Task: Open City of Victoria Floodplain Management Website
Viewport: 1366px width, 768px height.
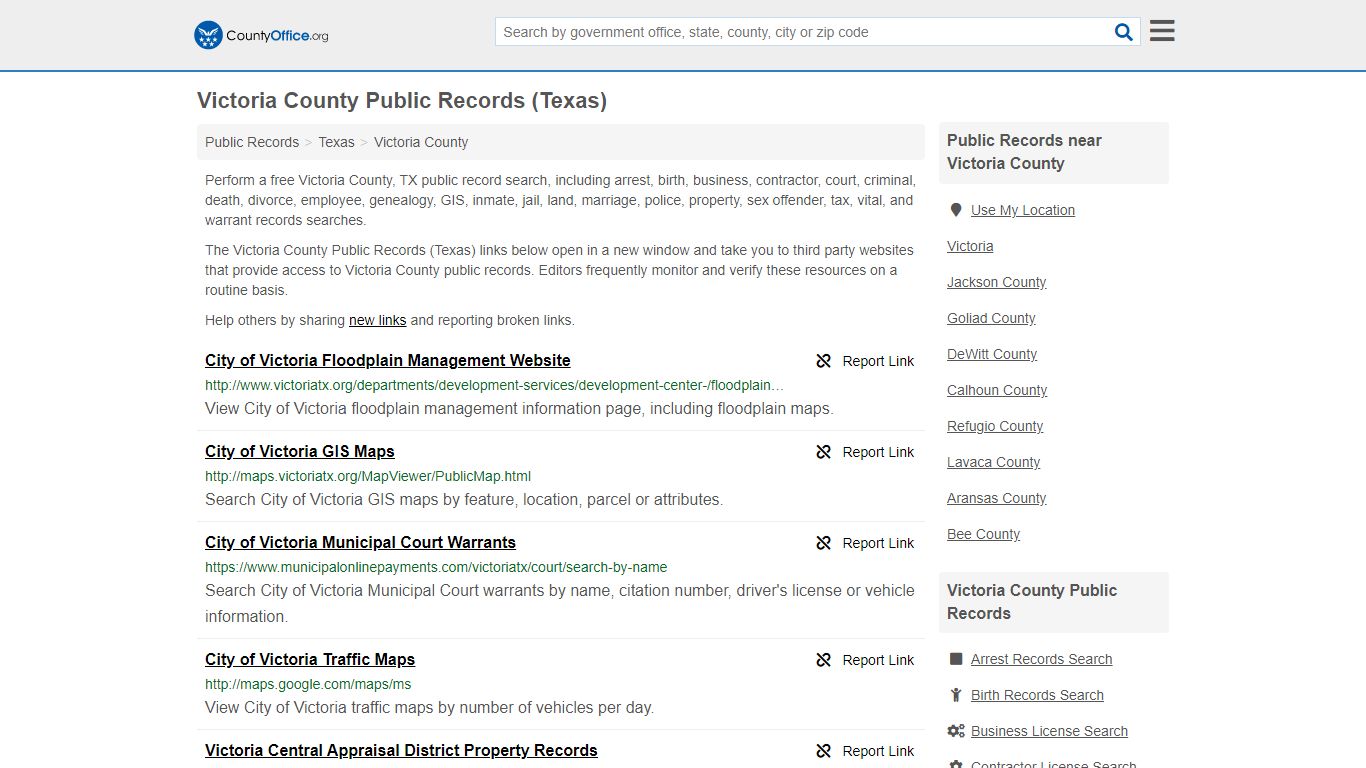Action: click(388, 361)
